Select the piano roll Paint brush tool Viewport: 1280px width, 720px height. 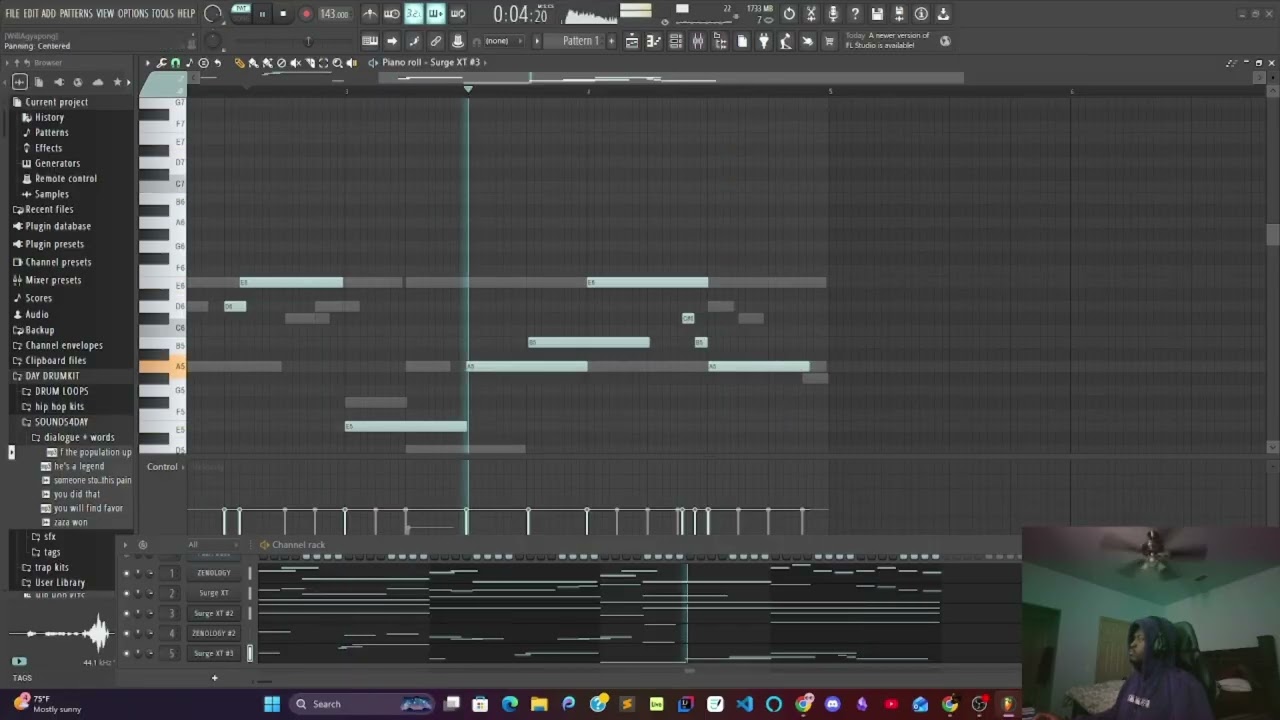pos(253,63)
